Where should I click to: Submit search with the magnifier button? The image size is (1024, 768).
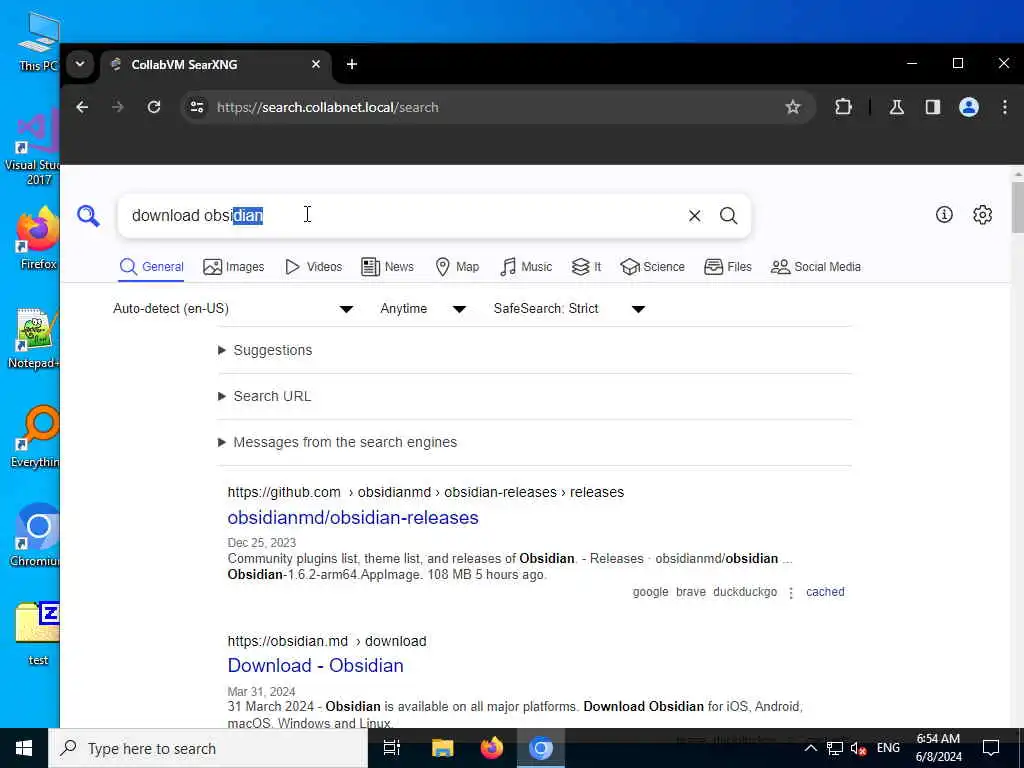728,216
